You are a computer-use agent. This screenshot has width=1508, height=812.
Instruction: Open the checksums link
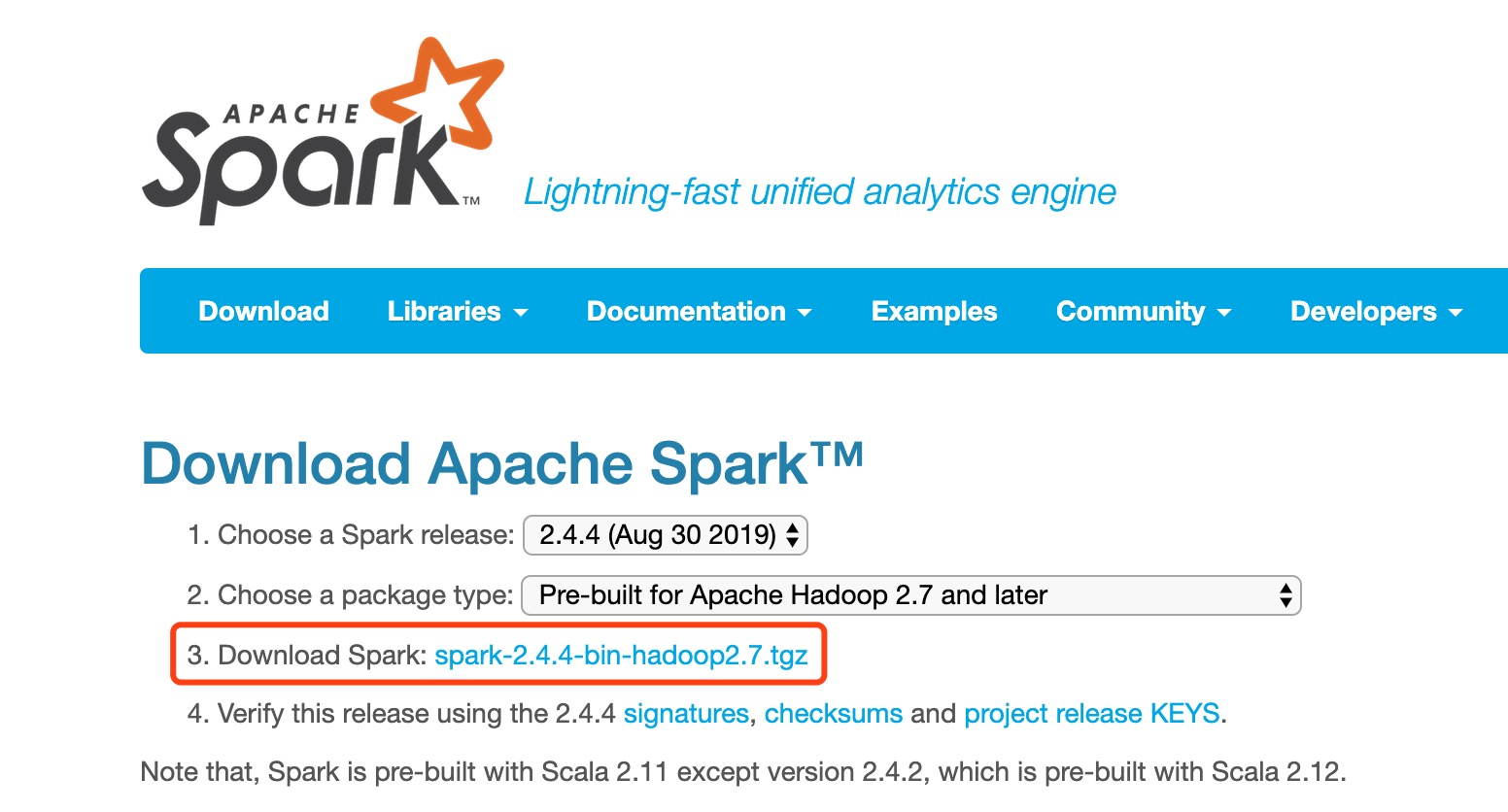pos(834,714)
